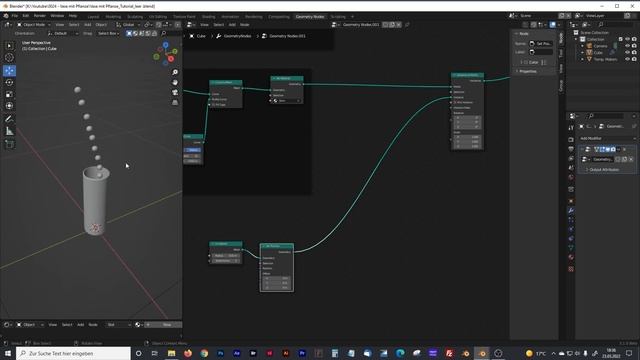Select the Cube row in outliner
The image size is (640, 360).
[598, 53]
